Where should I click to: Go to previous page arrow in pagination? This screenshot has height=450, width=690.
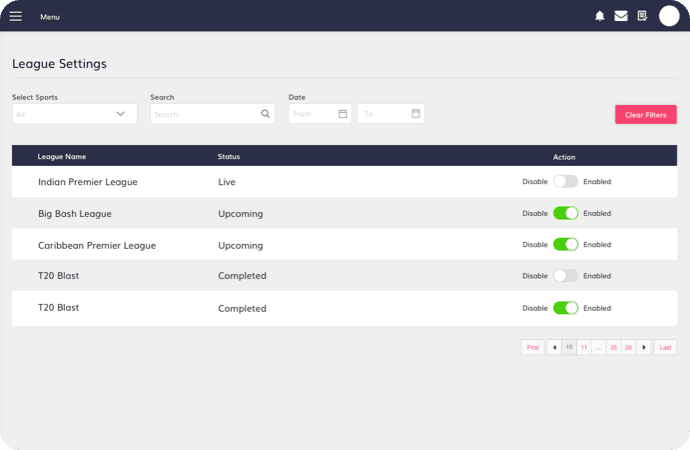[x=554, y=347]
